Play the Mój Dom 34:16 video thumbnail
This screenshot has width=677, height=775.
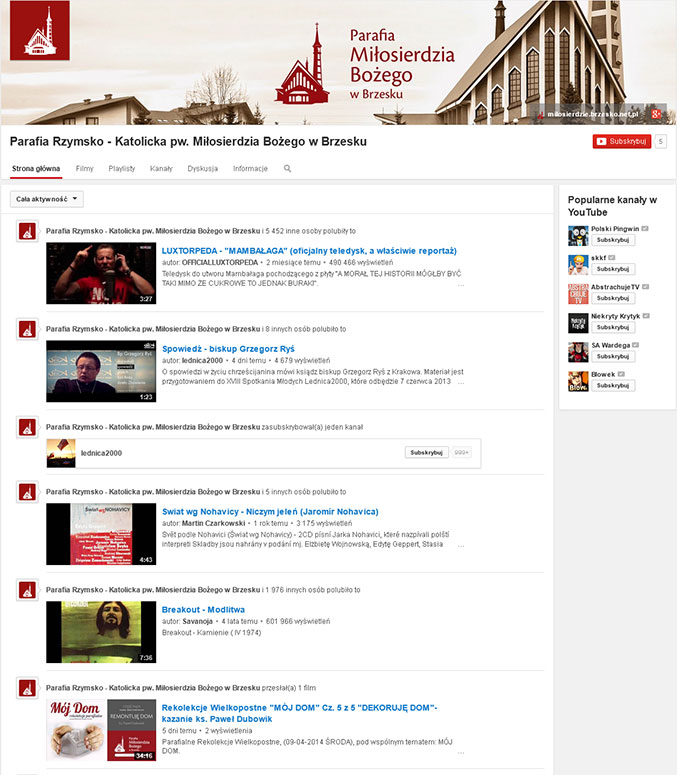[101, 730]
